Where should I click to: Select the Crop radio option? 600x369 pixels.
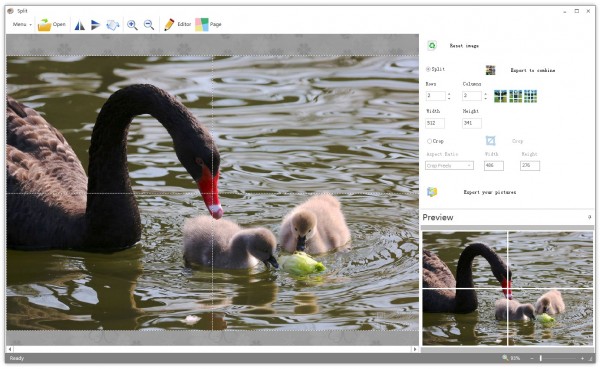(429, 141)
